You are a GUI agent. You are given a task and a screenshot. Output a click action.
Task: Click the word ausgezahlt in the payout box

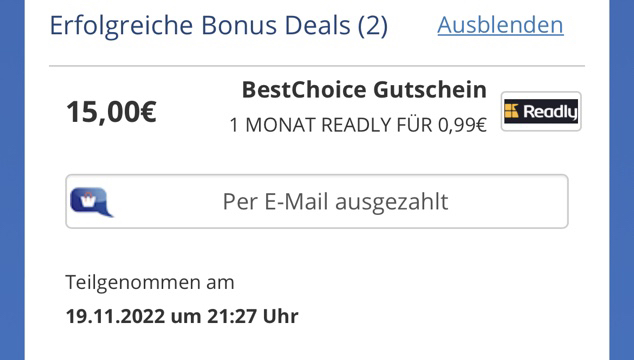coord(392,202)
